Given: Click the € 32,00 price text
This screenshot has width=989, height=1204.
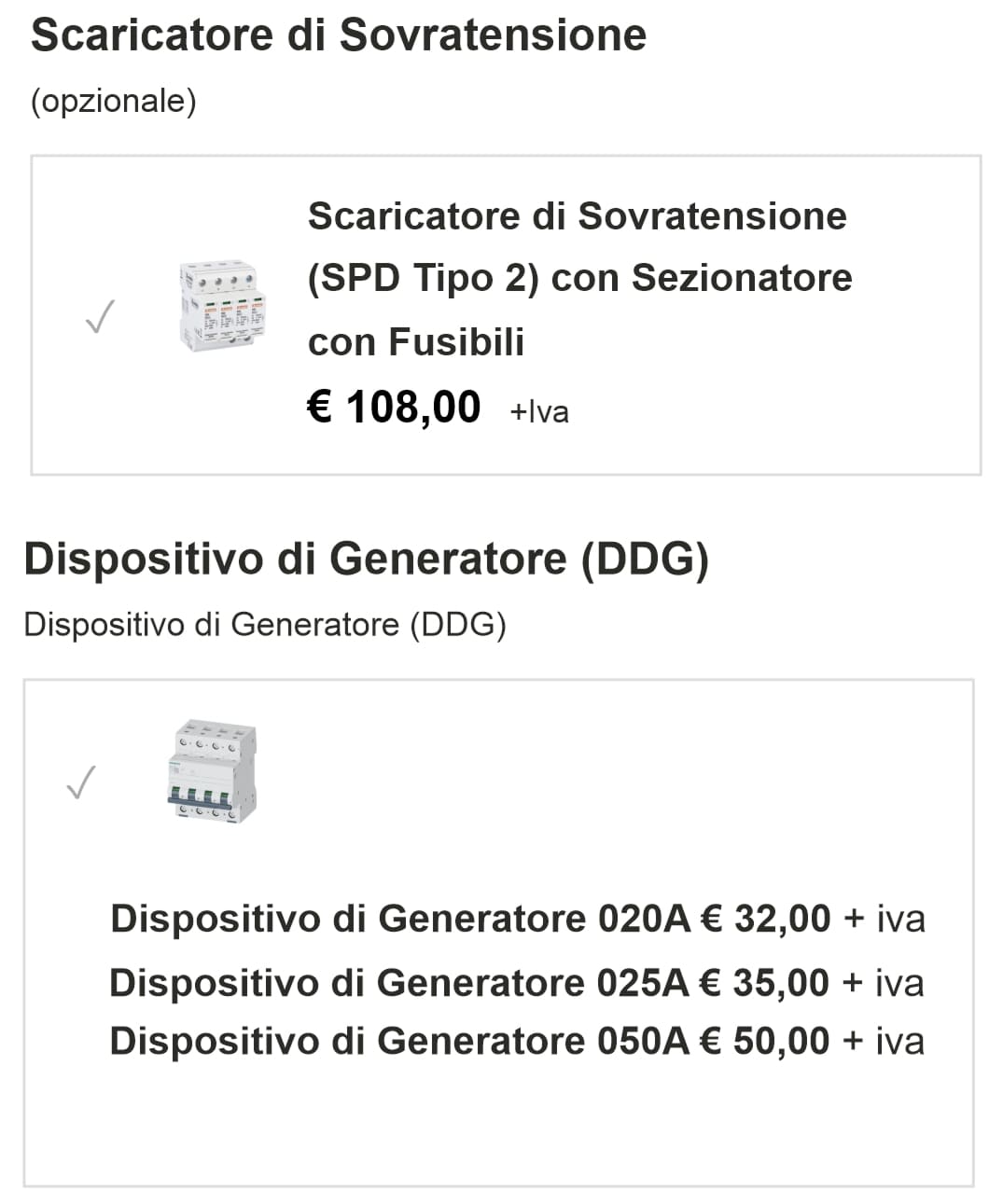Looking at the screenshot, I should point(765,919).
